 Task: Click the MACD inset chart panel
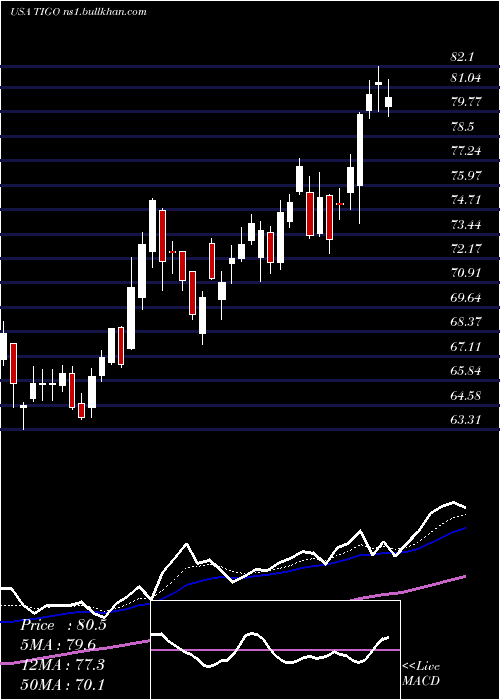[x=275, y=650]
